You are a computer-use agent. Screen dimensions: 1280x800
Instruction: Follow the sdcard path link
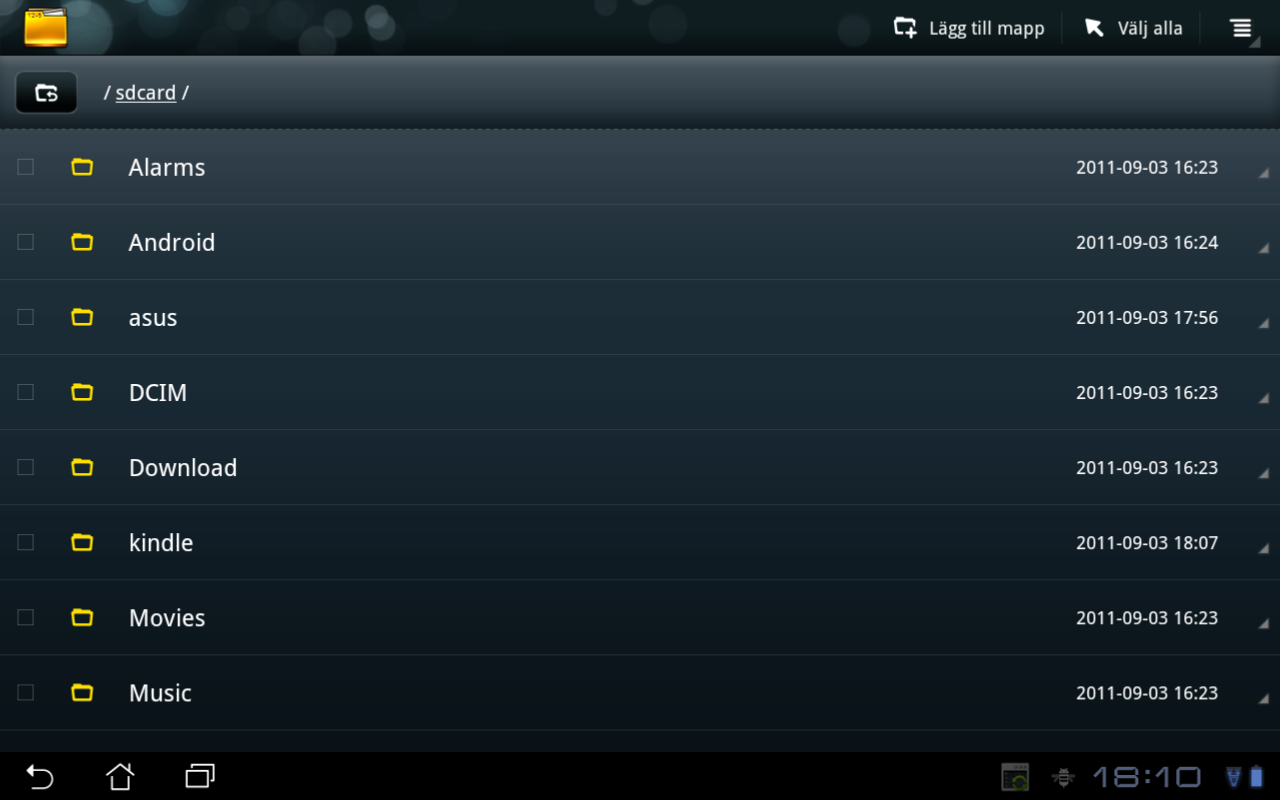[x=146, y=93]
